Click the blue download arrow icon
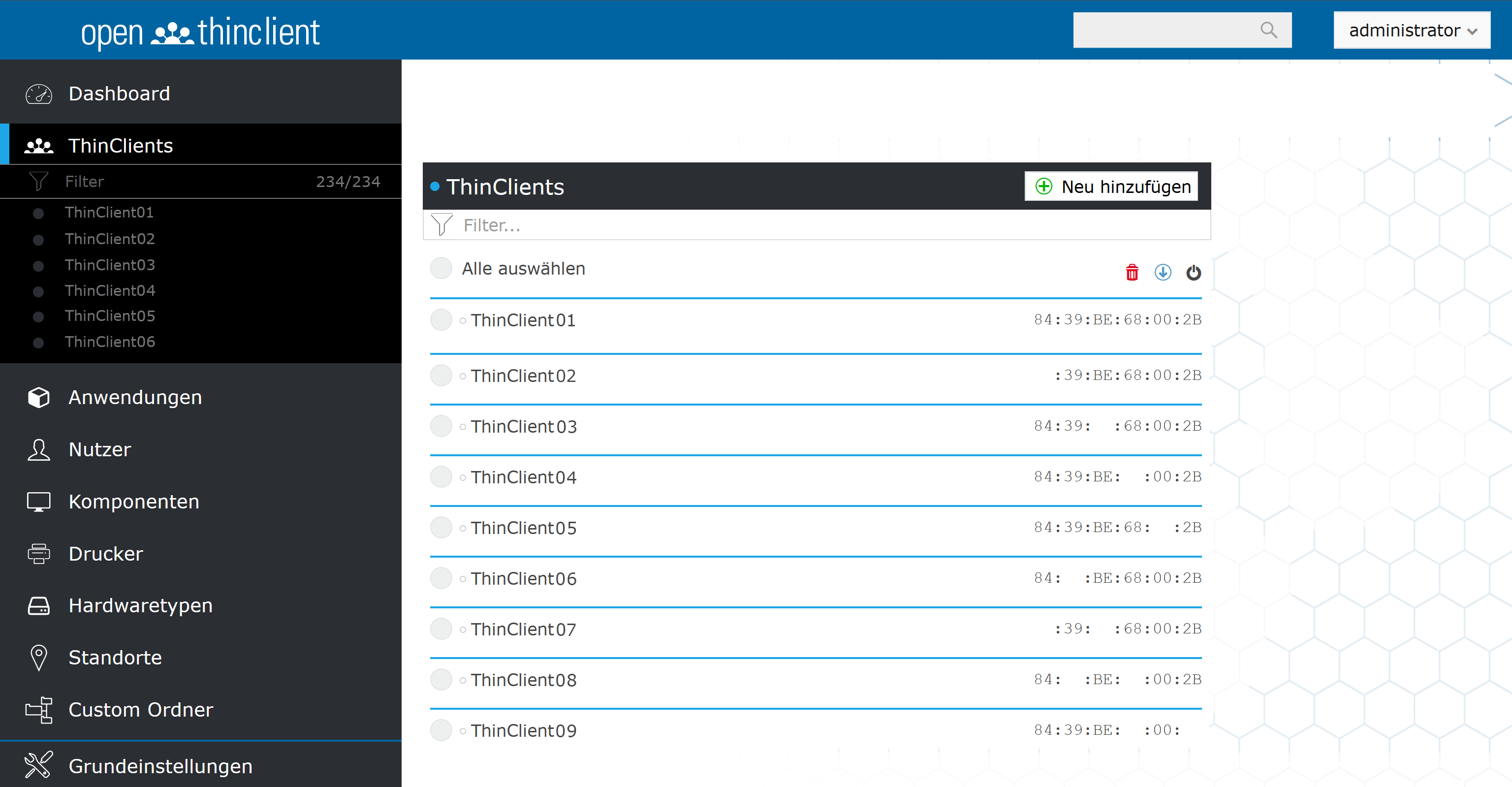The image size is (1512, 787). (x=1163, y=272)
